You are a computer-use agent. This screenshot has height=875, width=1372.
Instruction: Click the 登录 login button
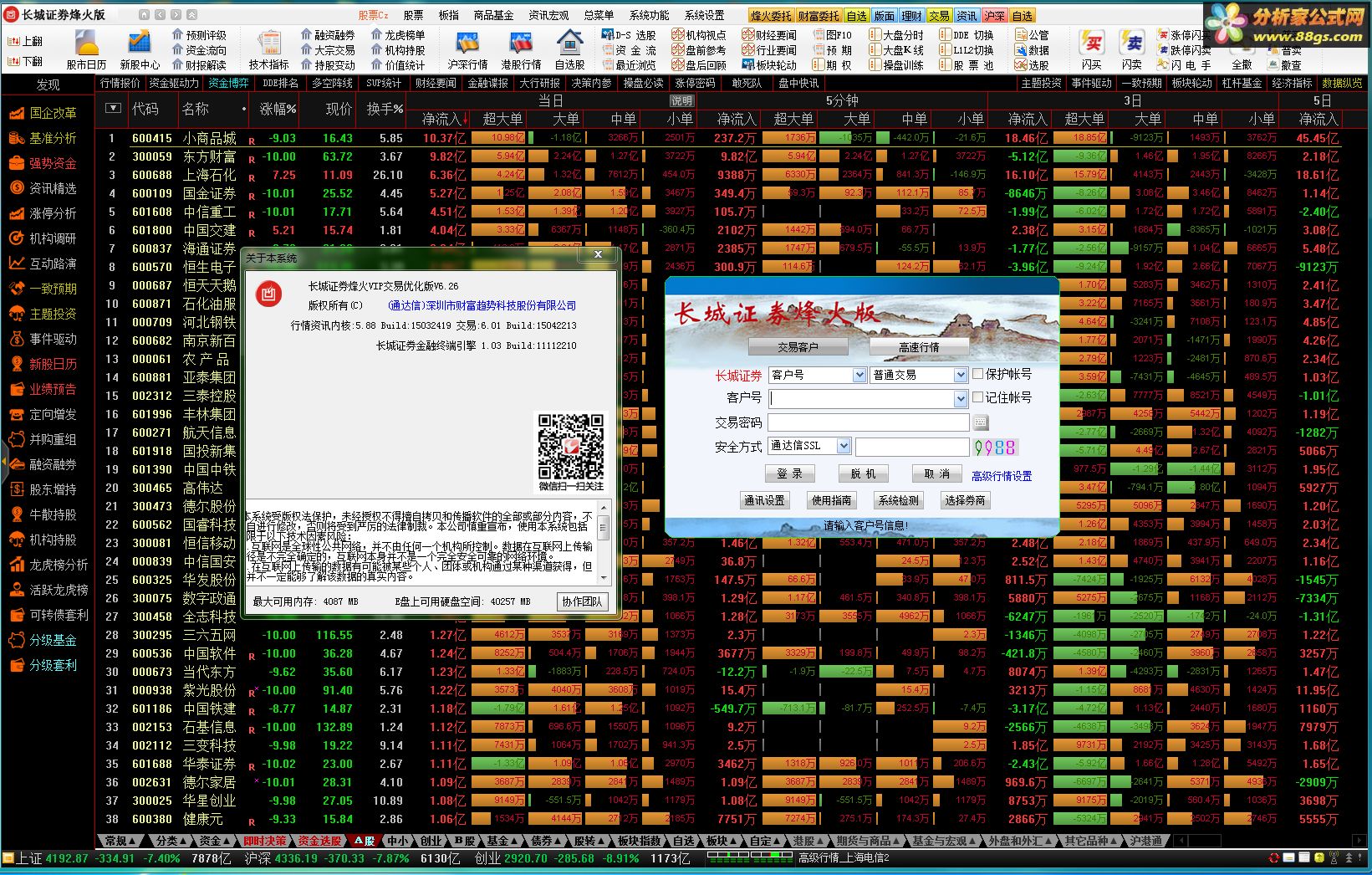pyautogui.click(x=789, y=473)
